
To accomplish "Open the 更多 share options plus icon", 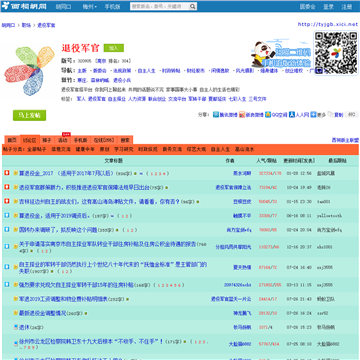I will pos(313,115).
